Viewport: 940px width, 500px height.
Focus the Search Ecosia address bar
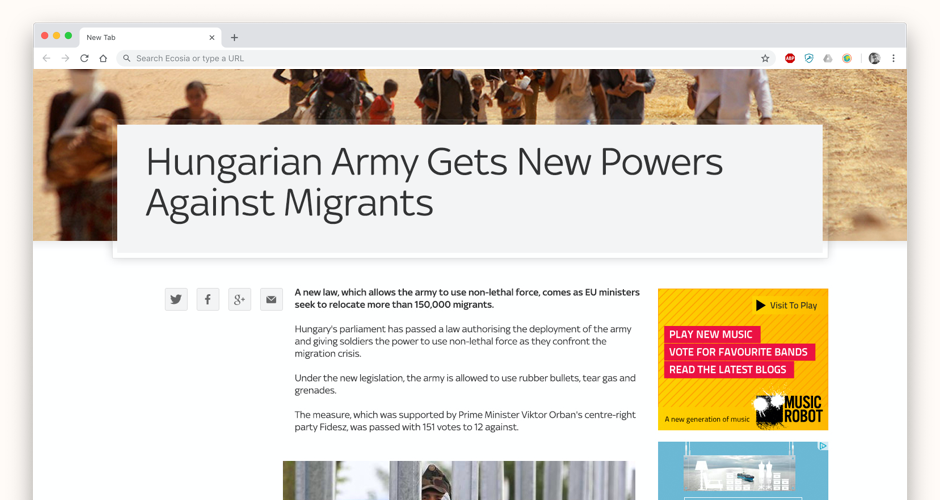445,58
